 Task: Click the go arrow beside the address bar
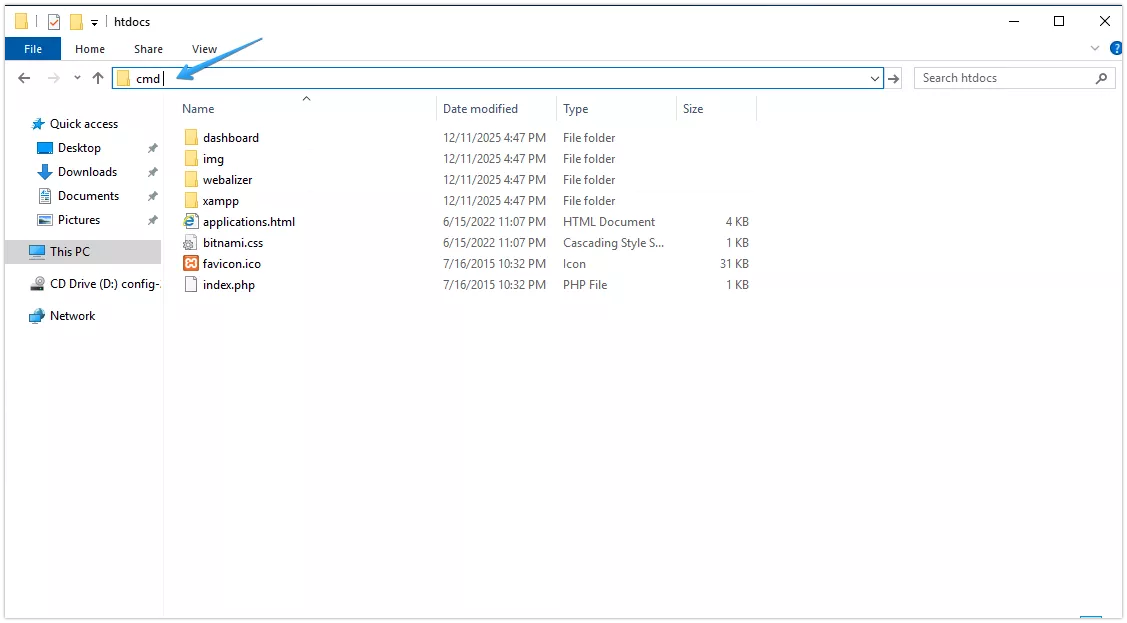pos(893,77)
